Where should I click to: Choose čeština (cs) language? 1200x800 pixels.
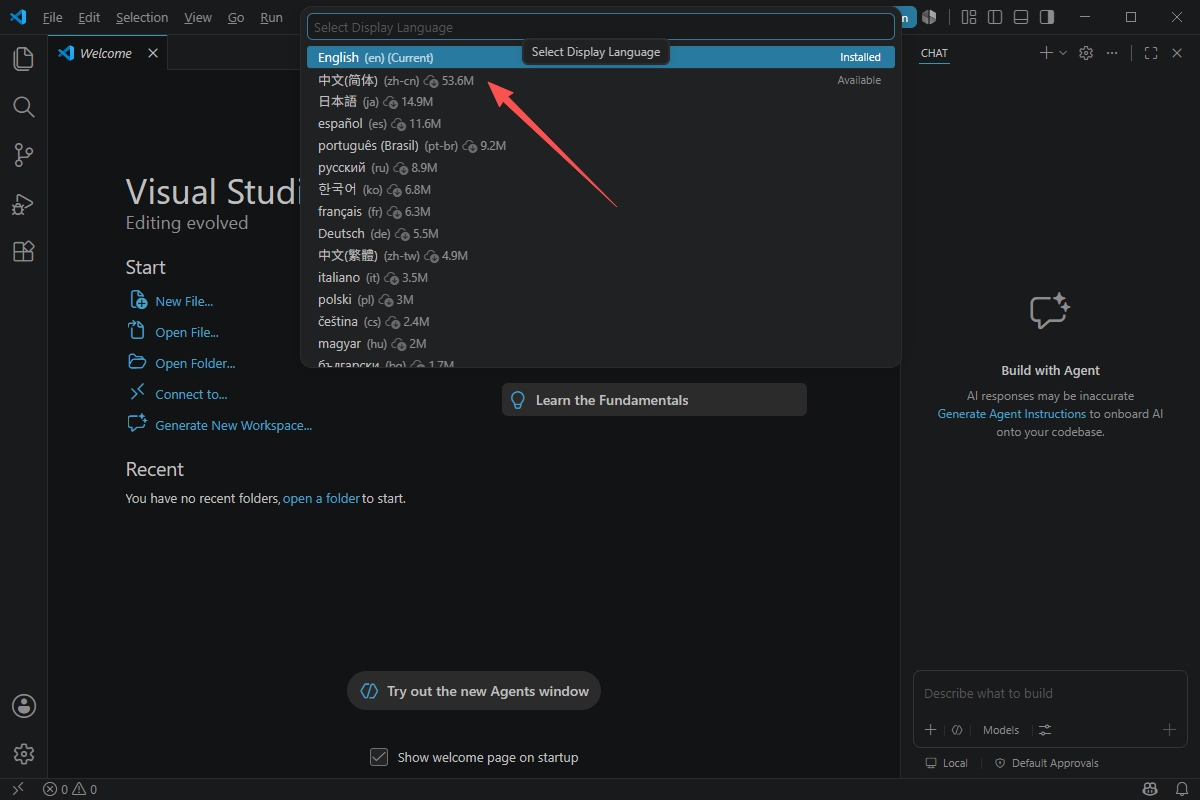click(600, 322)
